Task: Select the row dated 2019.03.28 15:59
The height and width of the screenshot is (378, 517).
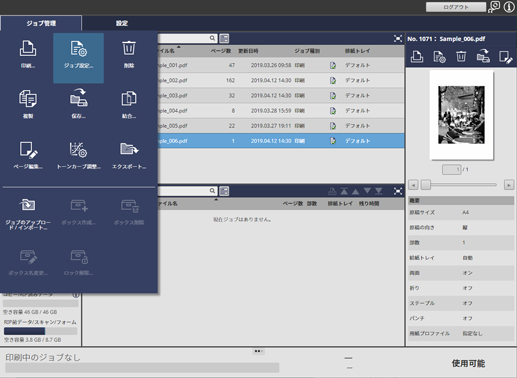Action: tap(281, 111)
